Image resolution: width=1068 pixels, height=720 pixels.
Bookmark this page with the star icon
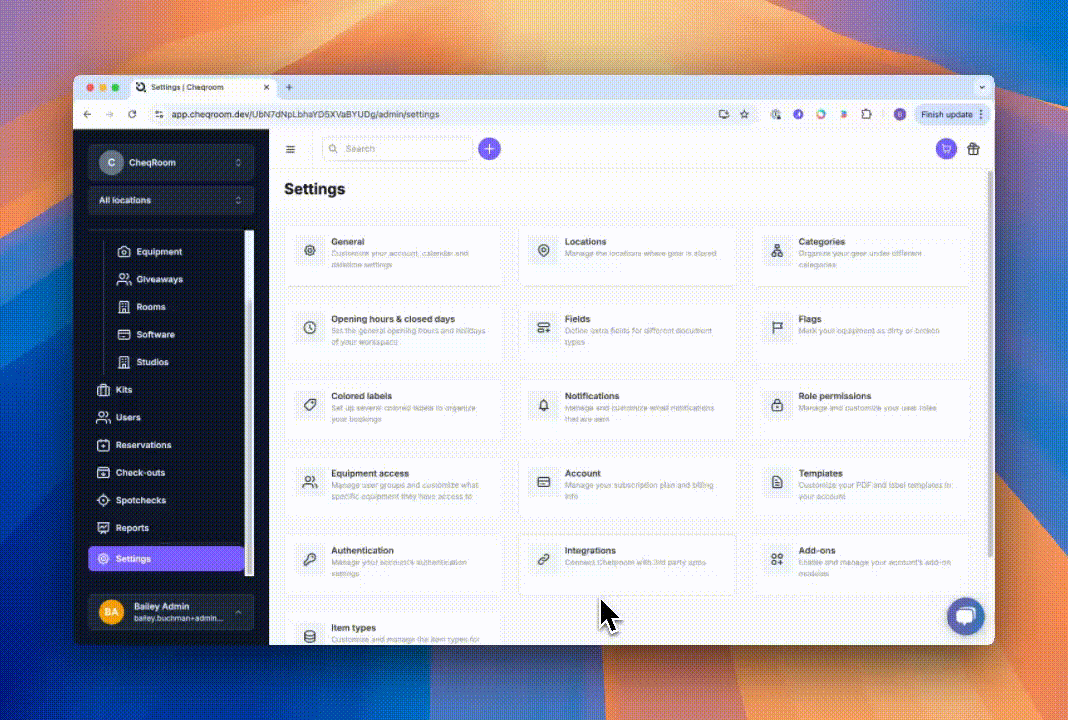click(x=744, y=114)
